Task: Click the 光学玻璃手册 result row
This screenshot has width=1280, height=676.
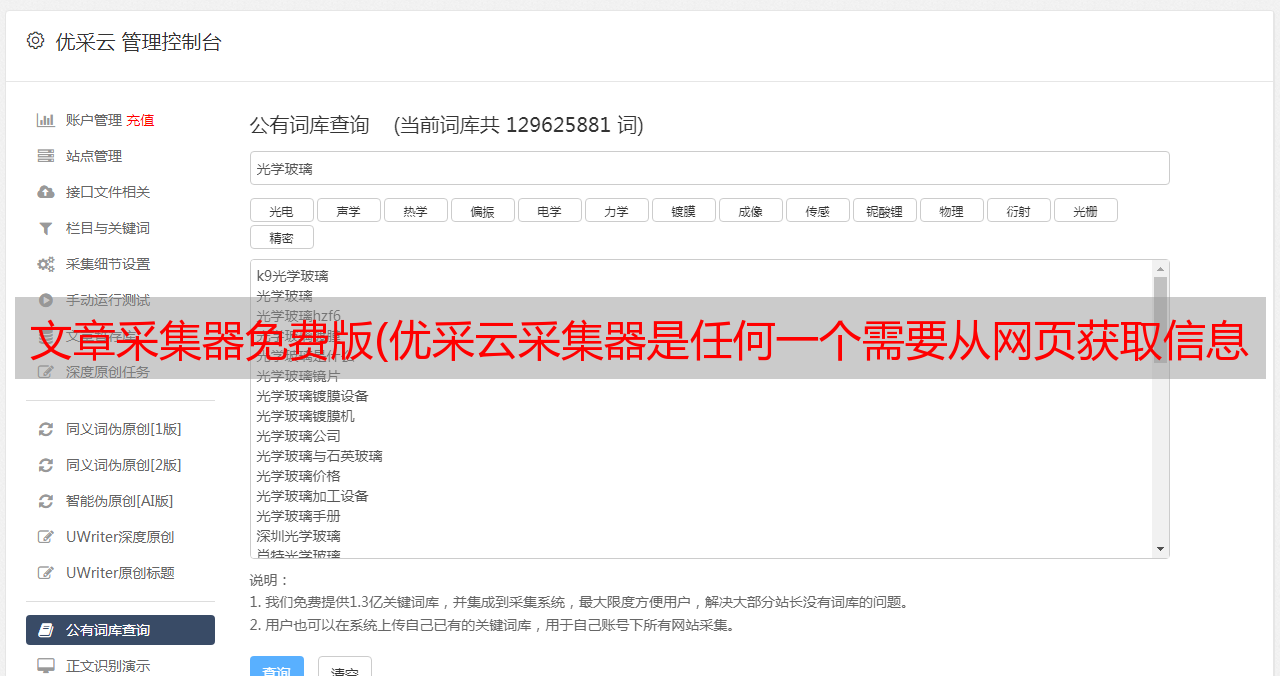Action: (x=298, y=516)
